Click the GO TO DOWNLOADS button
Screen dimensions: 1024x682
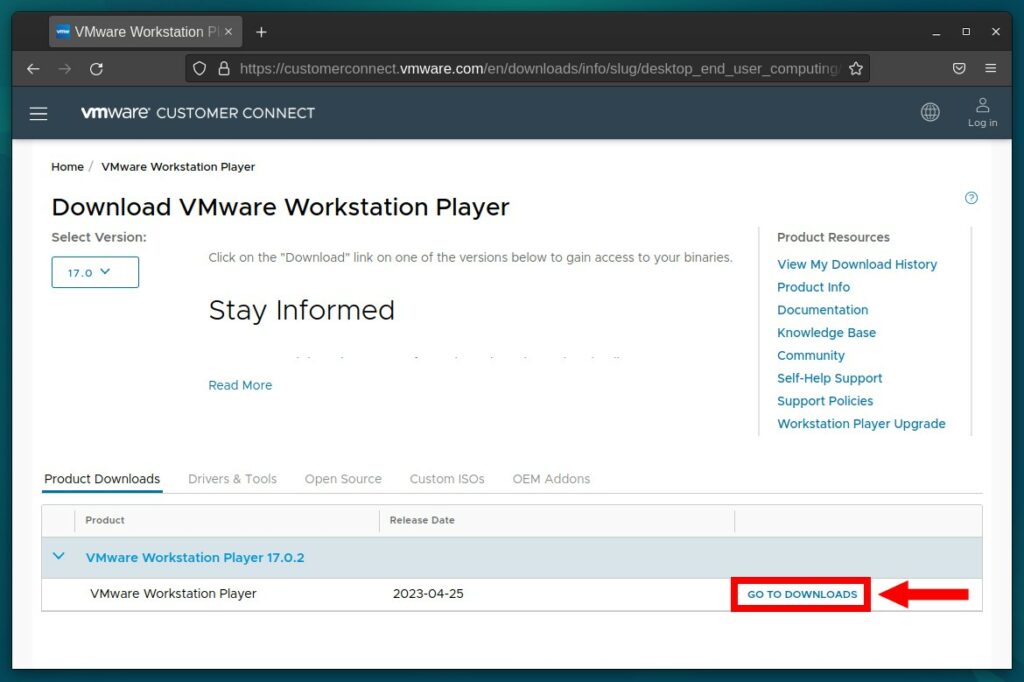coord(801,594)
